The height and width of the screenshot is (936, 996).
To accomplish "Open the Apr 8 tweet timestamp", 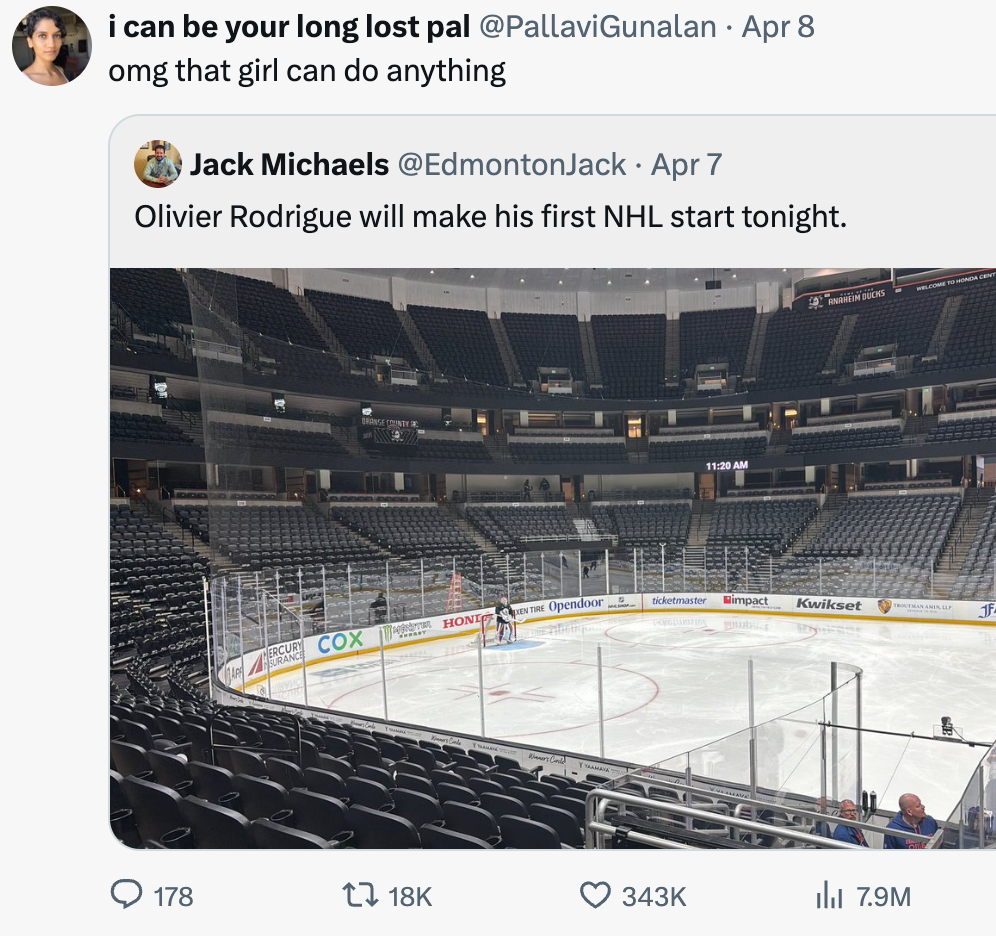I will click(778, 27).
